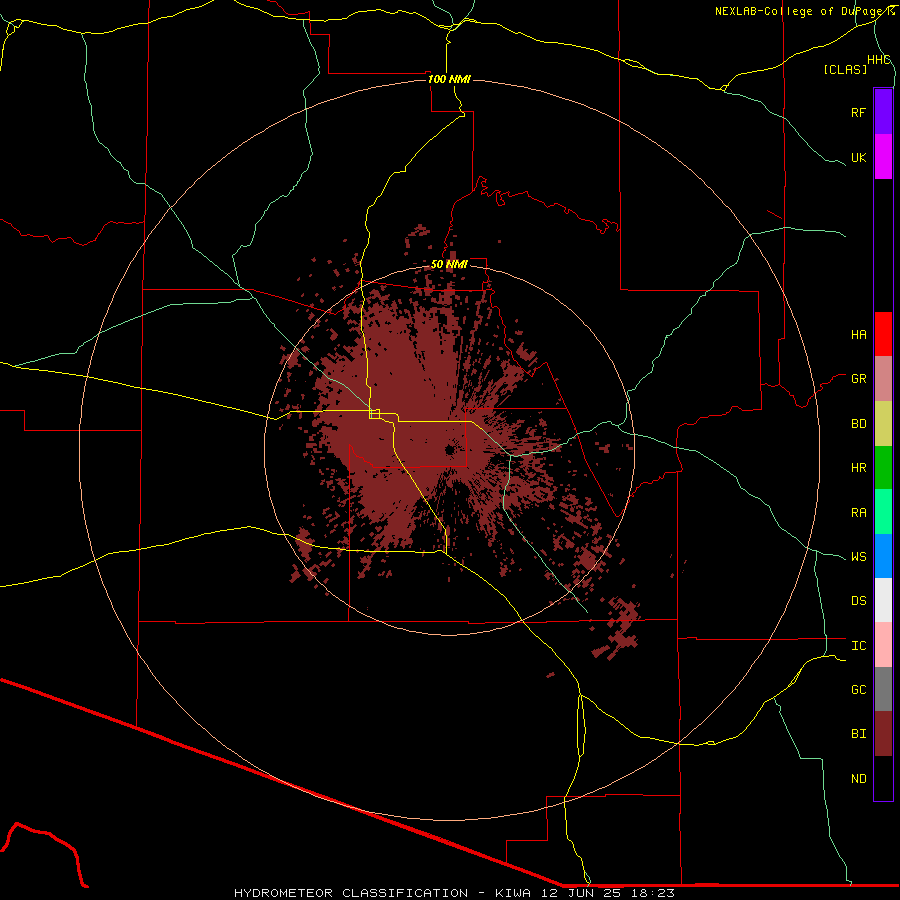The image size is (900, 900).
Task: Click the WS legend label
Action: click(858, 557)
